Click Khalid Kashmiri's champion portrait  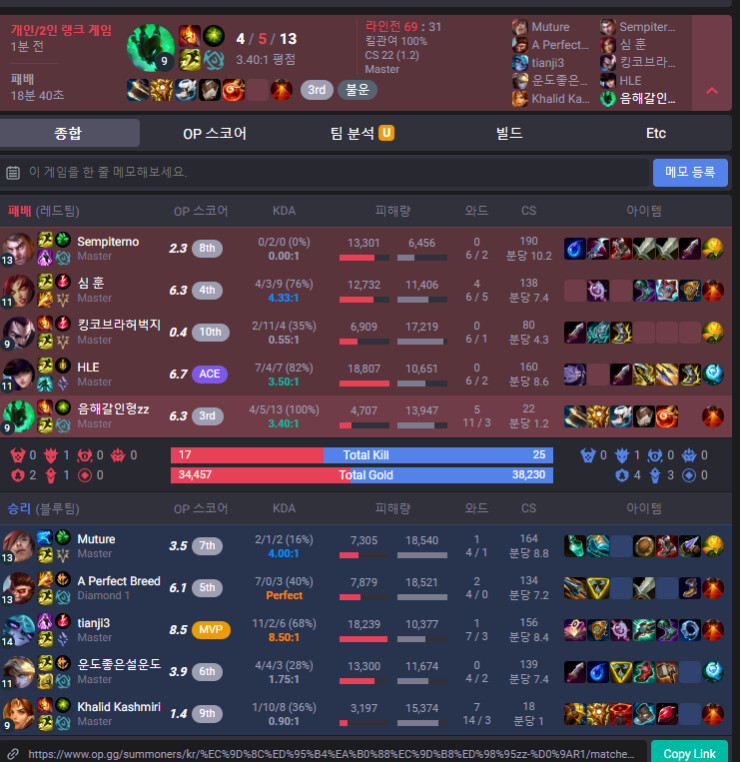point(18,713)
